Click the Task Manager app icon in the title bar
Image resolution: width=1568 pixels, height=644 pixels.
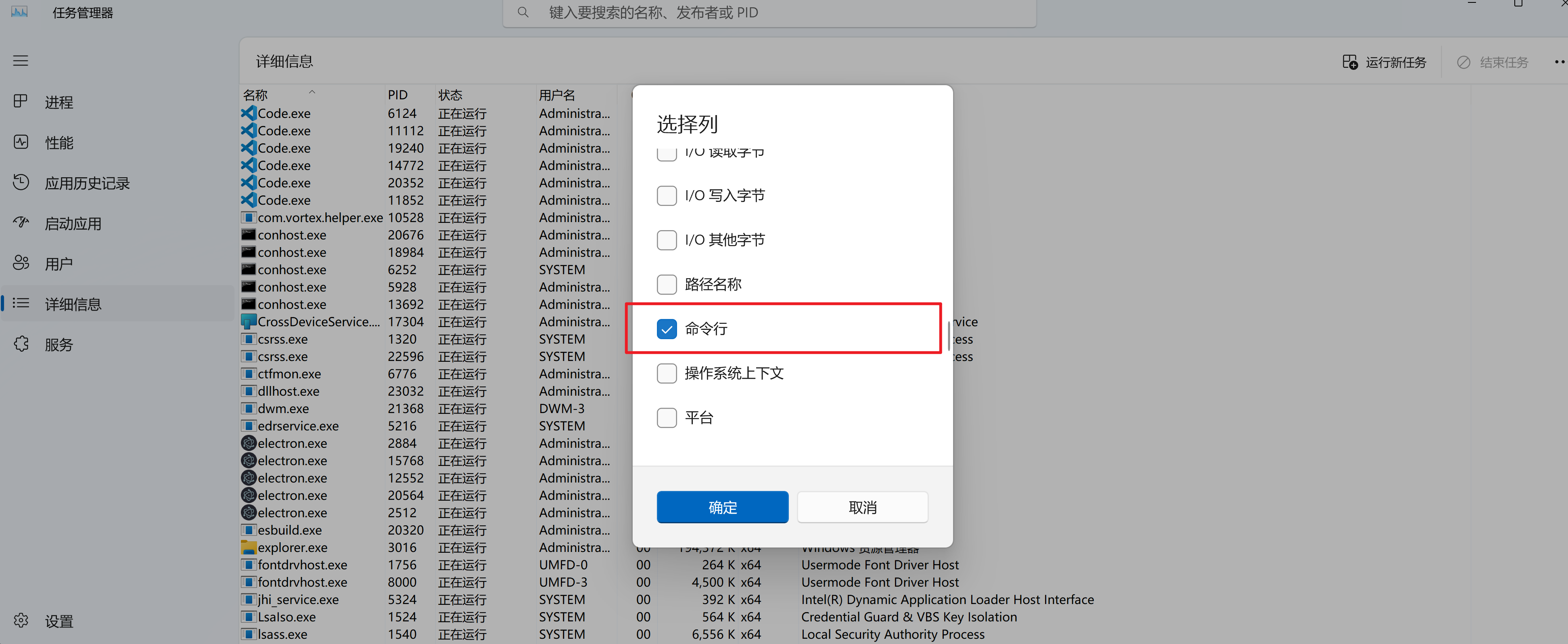coord(19,12)
